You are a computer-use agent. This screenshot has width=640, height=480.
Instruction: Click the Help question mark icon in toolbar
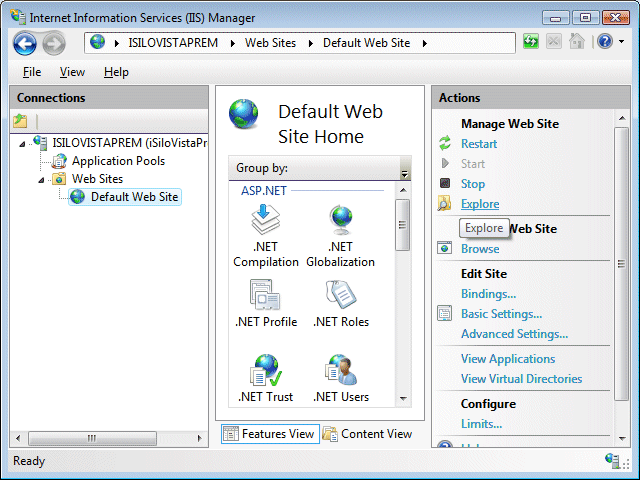[604, 42]
